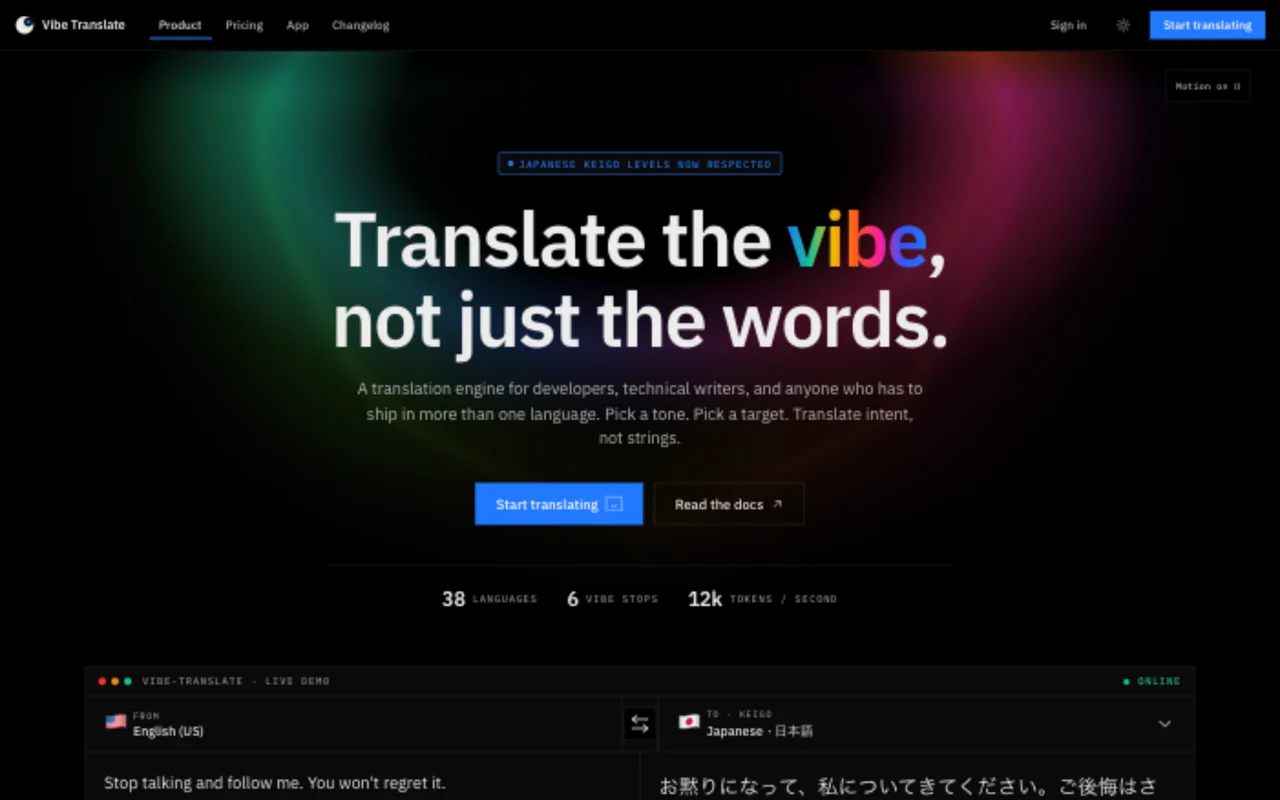Screen dimensions: 1280x800
Task: Click the Sign in link
Action: tap(1068, 25)
